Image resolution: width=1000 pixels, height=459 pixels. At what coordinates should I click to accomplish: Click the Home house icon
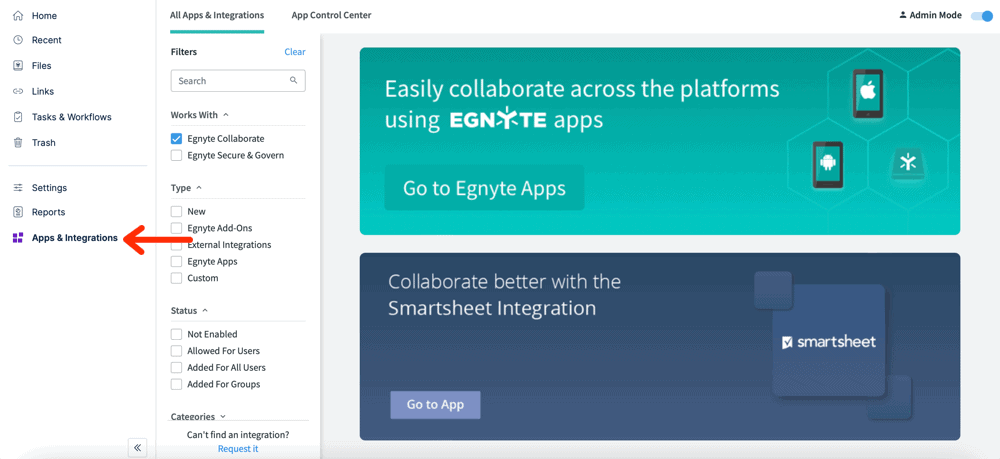click(18, 15)
